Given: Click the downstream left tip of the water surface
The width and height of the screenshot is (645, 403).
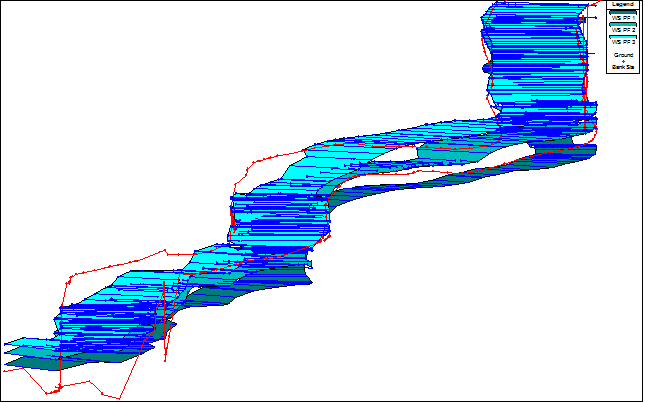Looking at the screenshot, I should click(x=8, y=342).
